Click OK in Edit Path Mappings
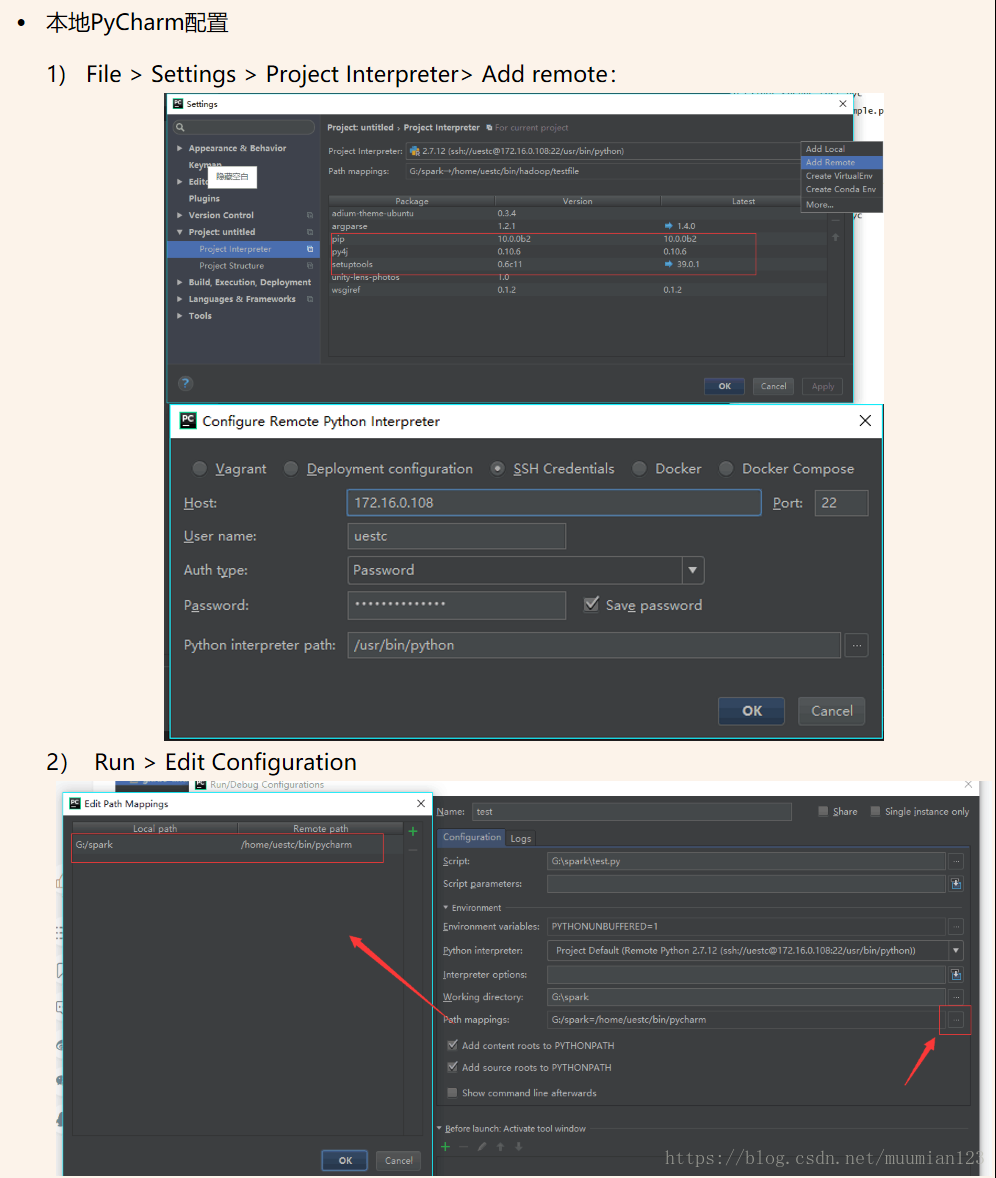Viewport: 996px width, 1178px height. (345, 1161)
